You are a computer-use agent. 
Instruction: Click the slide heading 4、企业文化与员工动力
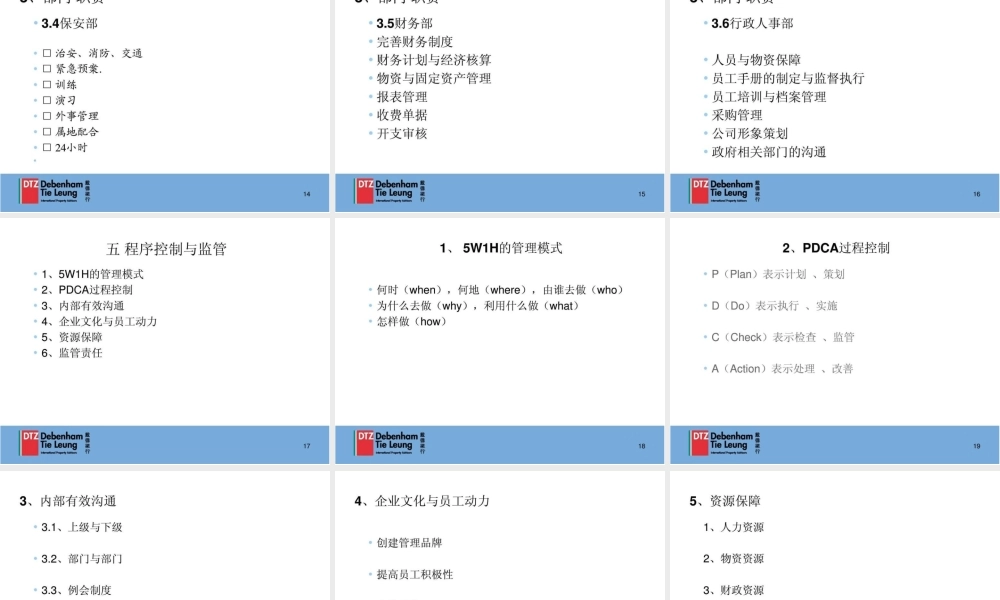[422, 501]
